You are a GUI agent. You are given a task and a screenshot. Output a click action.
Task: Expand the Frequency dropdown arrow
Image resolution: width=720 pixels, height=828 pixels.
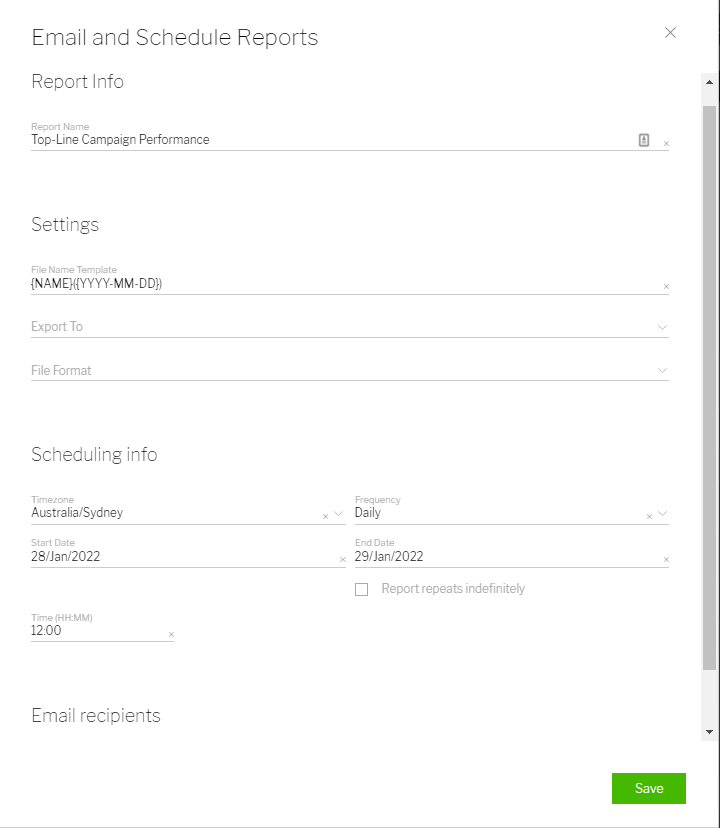(x=662, y=515)
